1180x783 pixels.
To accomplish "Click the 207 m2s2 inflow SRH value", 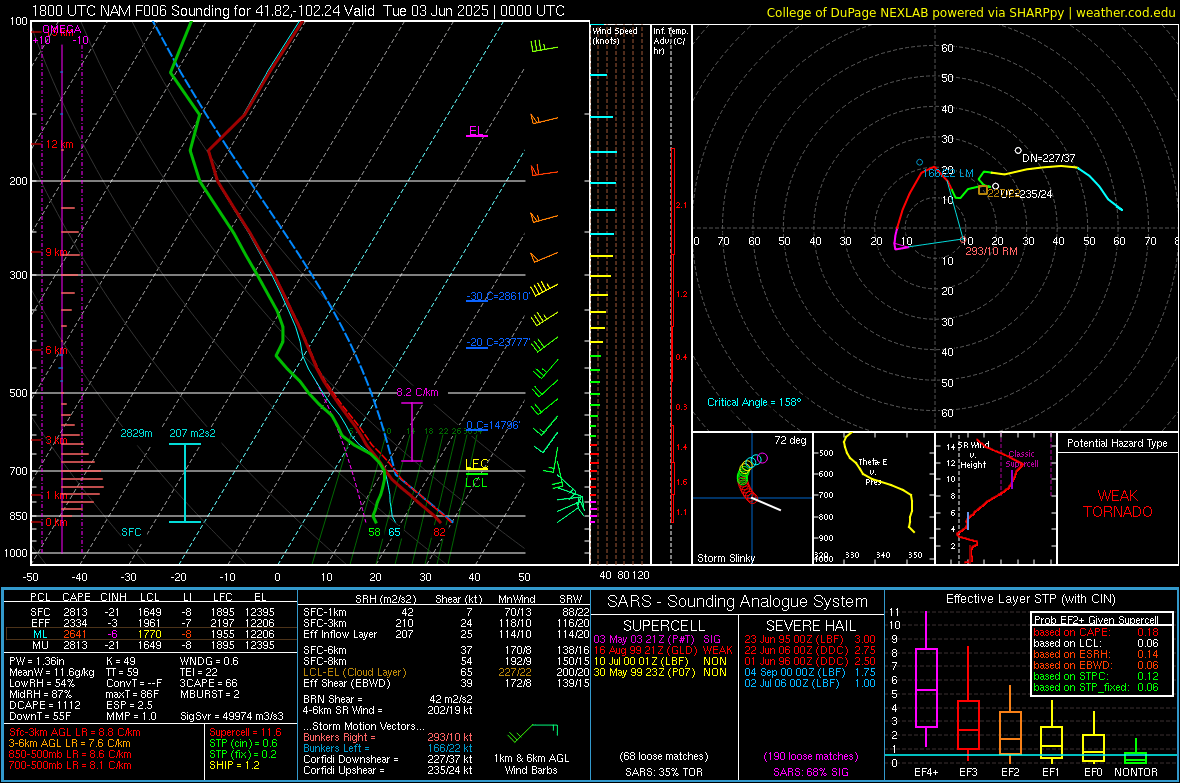I will click(193, 433).
